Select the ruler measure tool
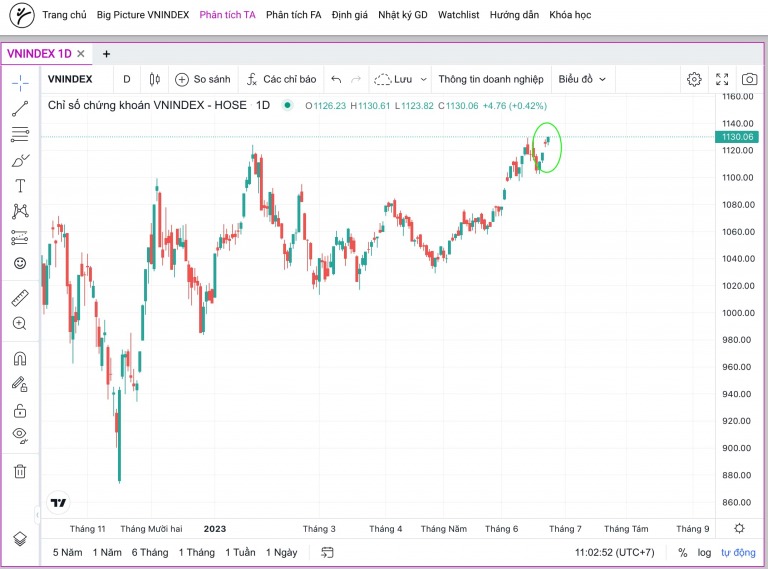Image resolution: width=768 pixels, height=569 pixels. [20, 298]
